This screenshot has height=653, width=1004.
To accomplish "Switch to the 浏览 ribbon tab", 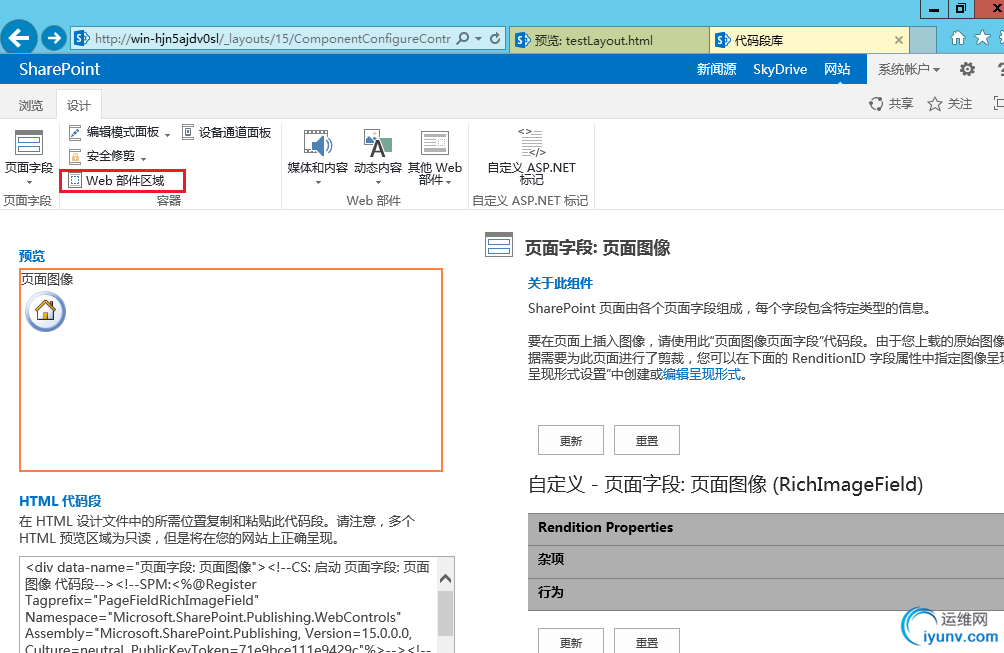I will [x=31, y=105].
